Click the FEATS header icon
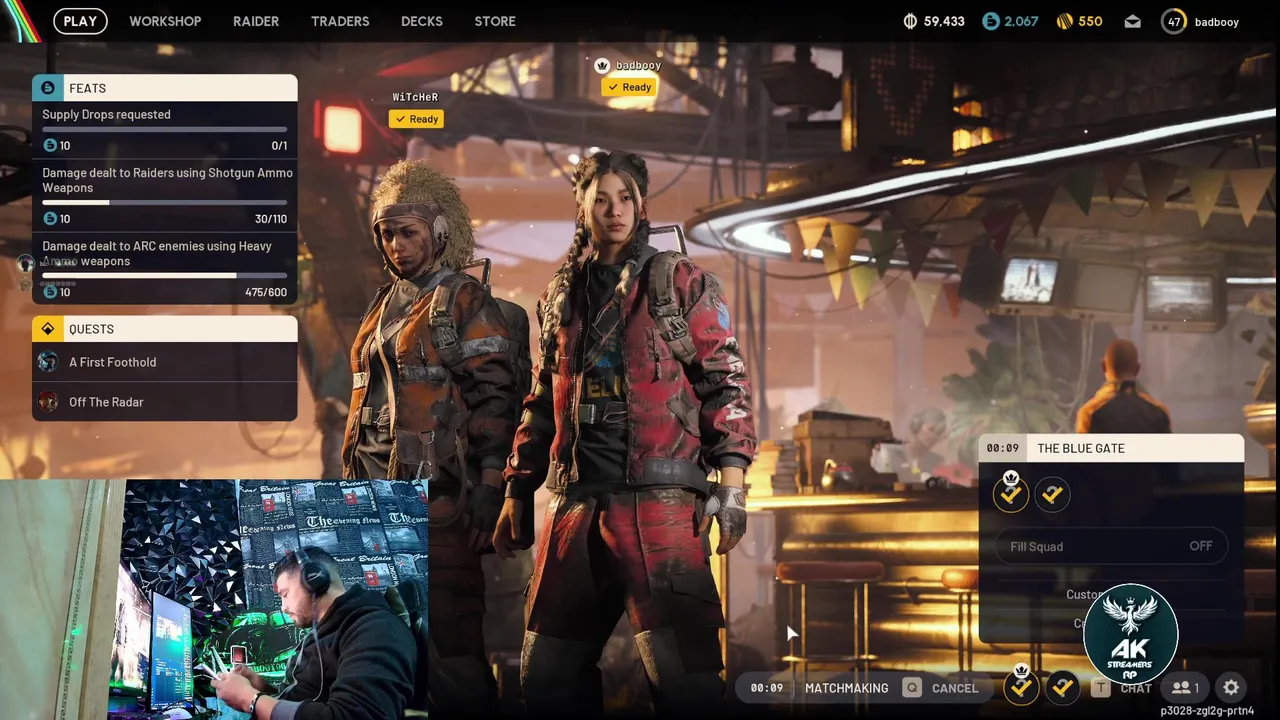1280x720 pixels. click(48, 88)
